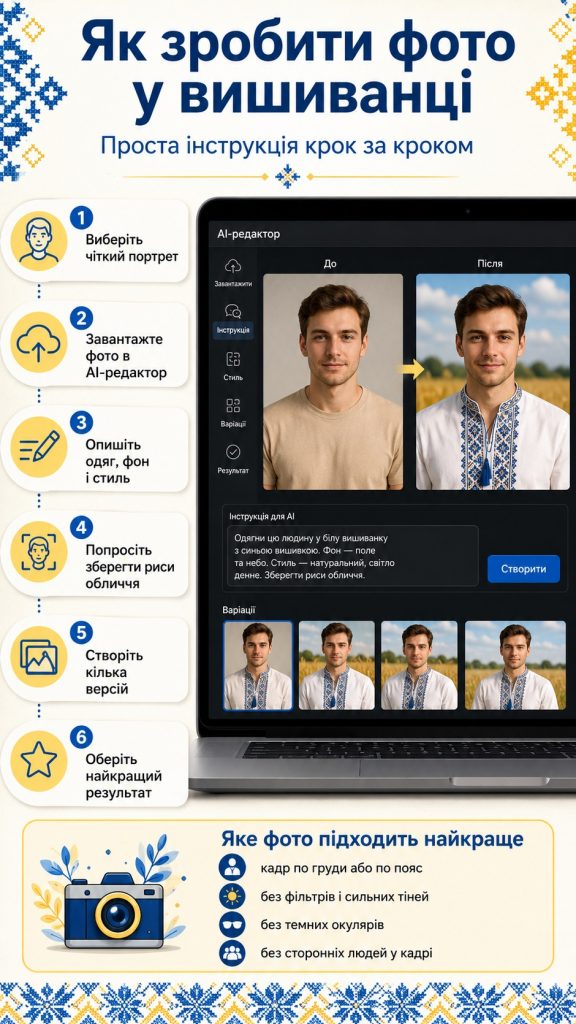Click the face scan icon of step 4

[39, 552]
